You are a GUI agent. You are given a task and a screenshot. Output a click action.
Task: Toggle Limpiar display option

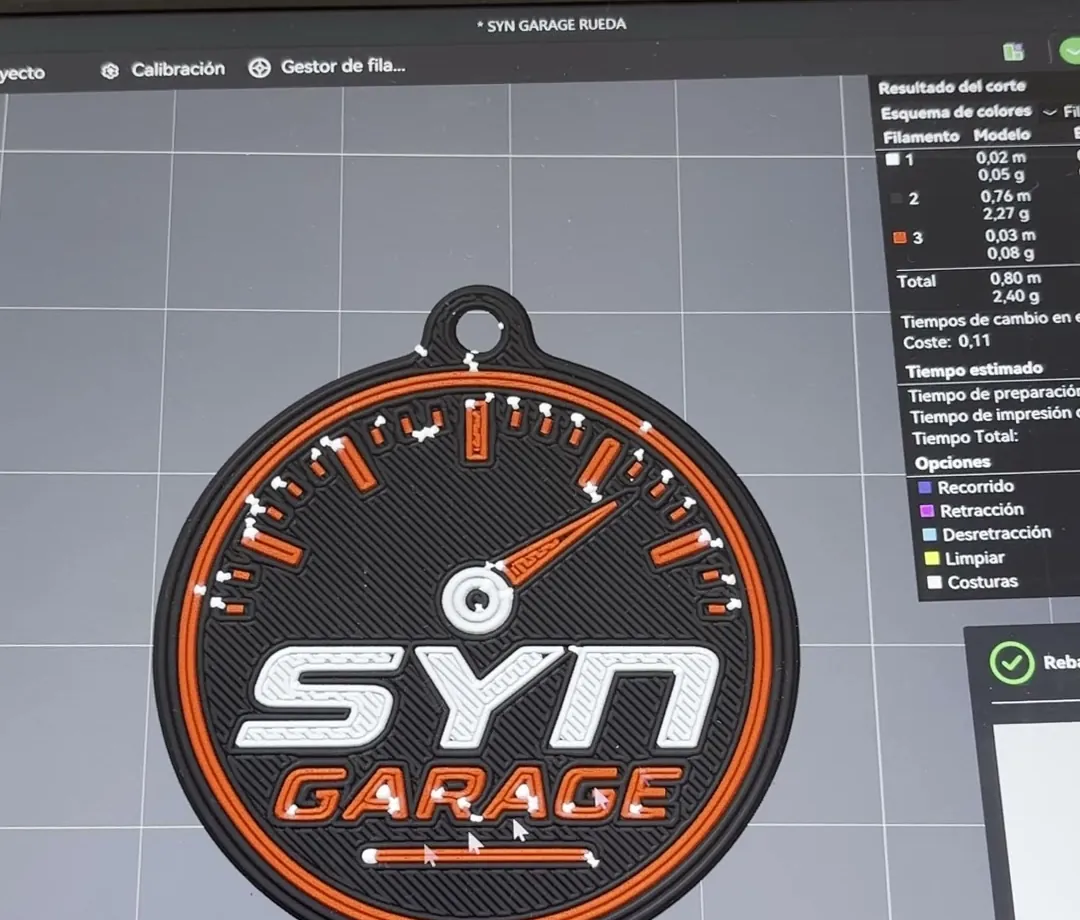coord(931,558)
